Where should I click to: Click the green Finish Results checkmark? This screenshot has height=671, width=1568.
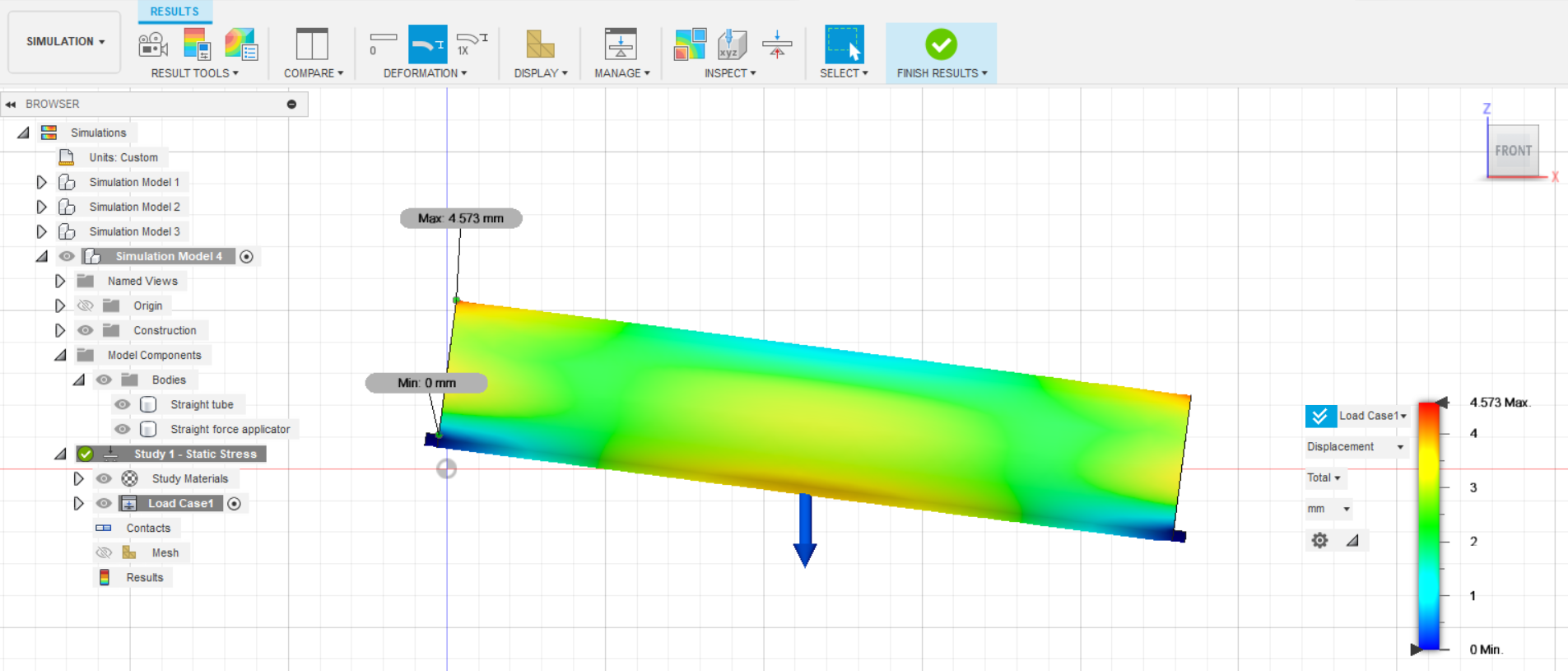[941, 44]
